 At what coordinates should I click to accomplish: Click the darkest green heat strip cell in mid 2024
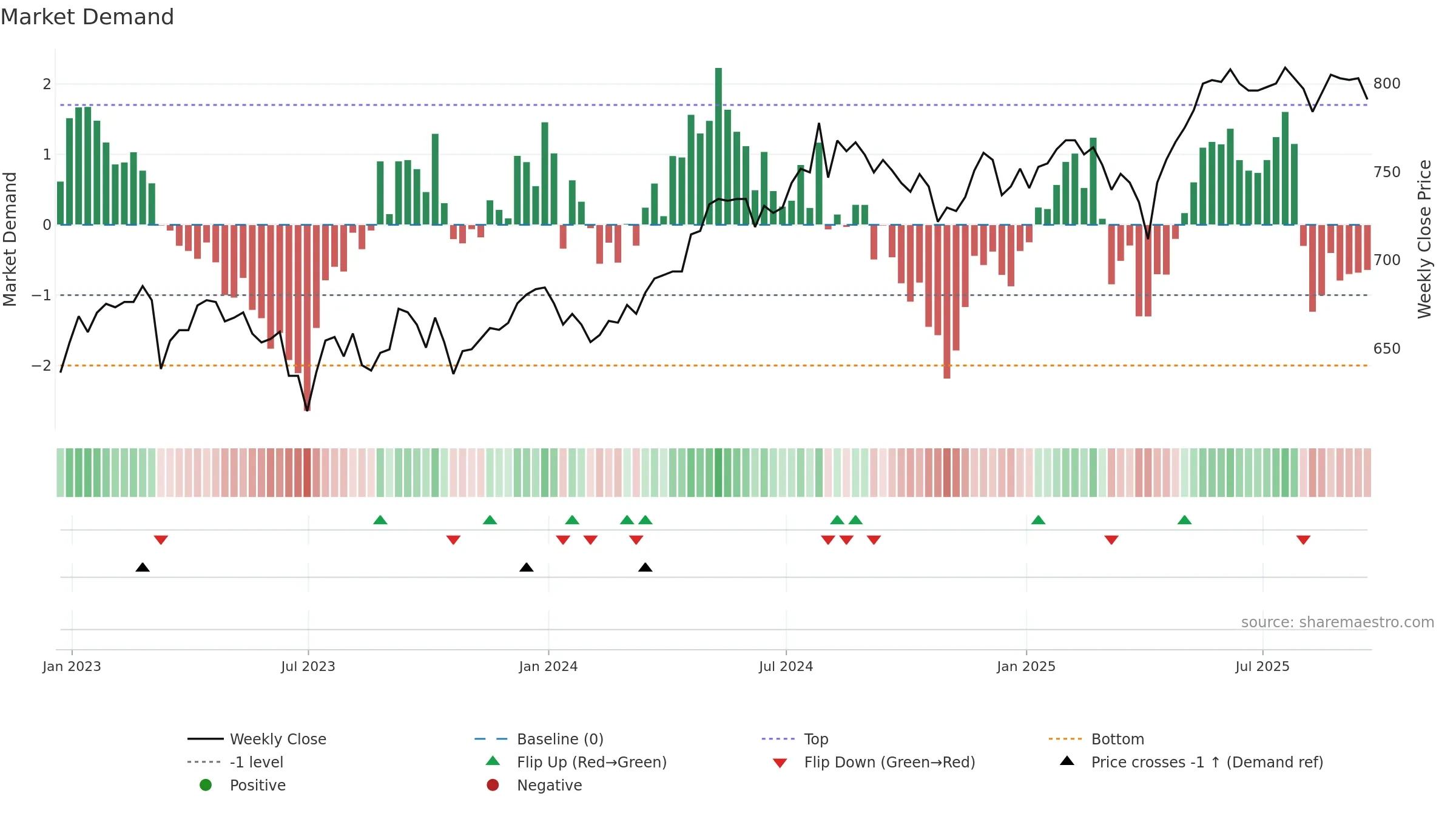(x=718, y=473)
